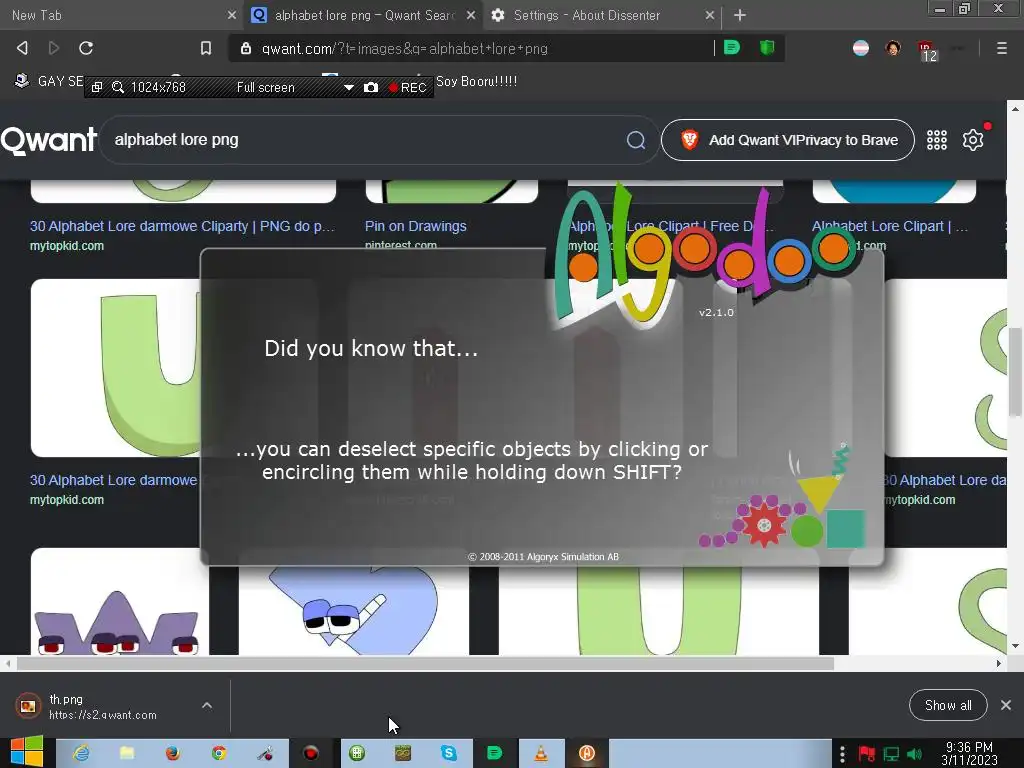Click the blue letter with sunglasses thumbnail
Screen dimensions: 1024x768
click(x=353, y=611)
